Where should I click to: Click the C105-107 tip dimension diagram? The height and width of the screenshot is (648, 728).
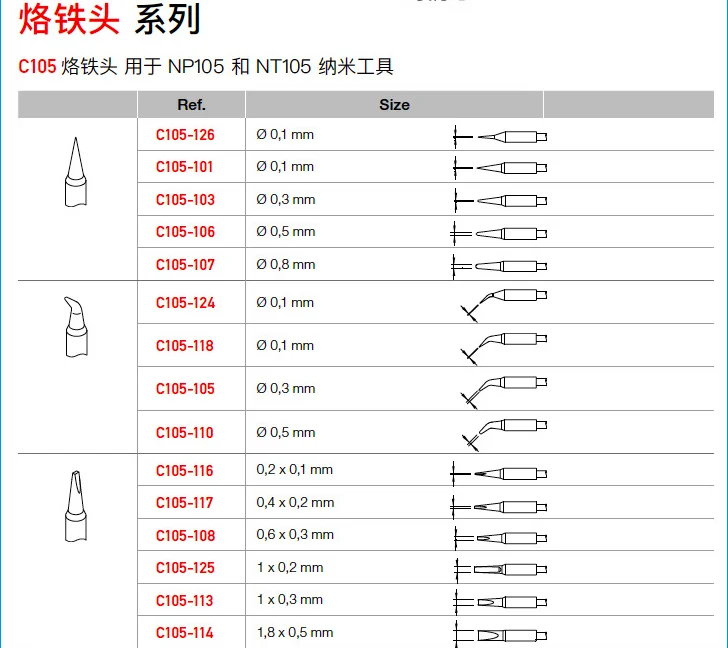click(x=499, y=266)
